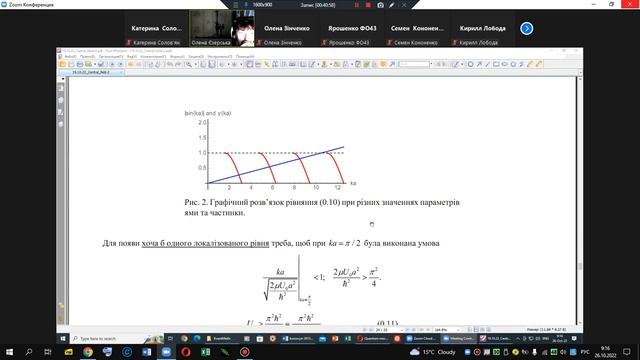Take a snapshot with recorder camera icon
The height and width of the screenshot is (360, 640).
380,5
